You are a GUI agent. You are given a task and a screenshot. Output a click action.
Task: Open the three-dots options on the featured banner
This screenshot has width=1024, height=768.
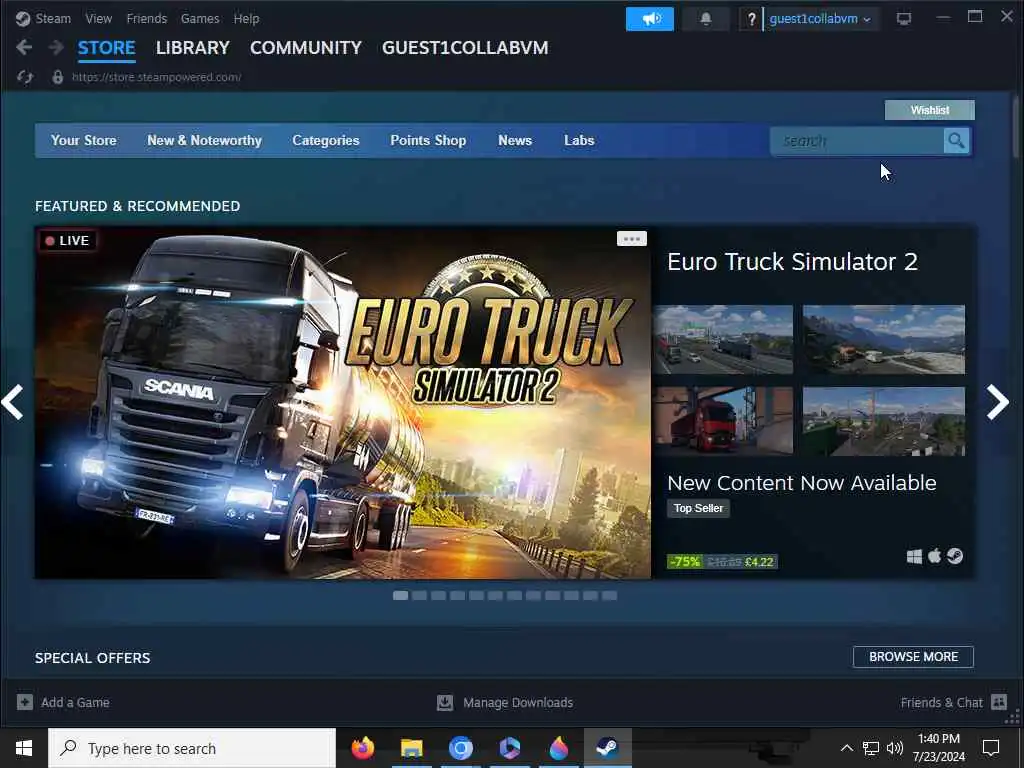[x=632, y=238]
